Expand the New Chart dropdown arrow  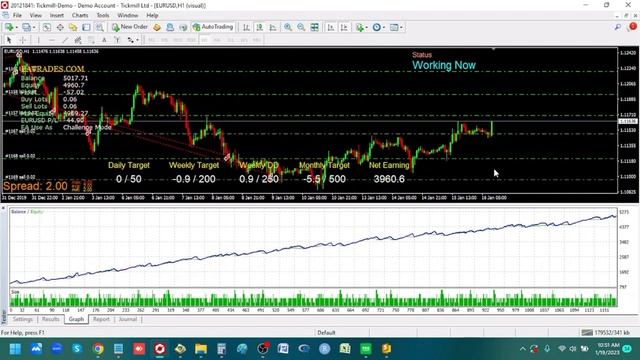coord(16,27)
